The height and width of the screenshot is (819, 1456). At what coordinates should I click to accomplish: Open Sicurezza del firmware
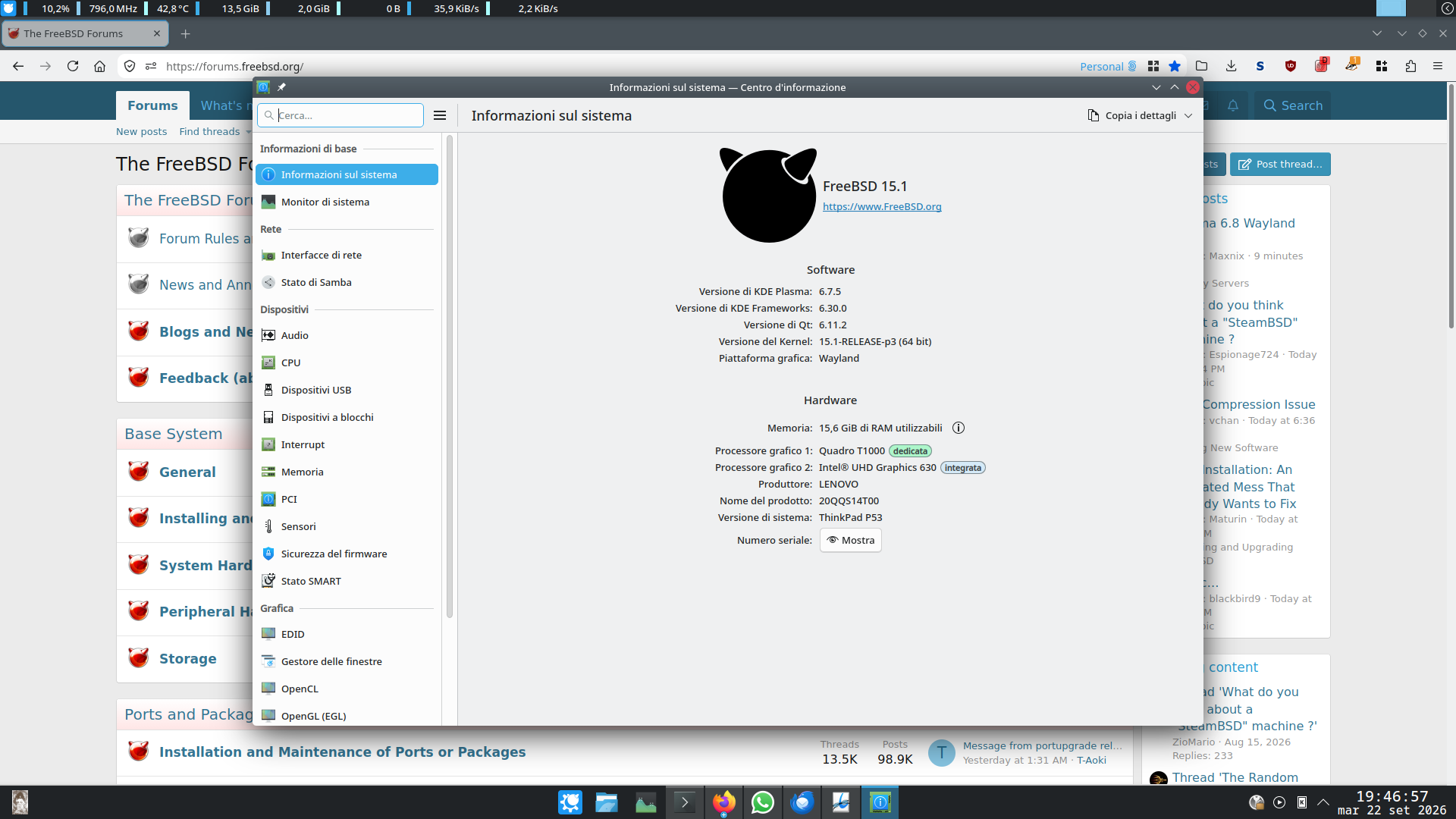[347, 554]
